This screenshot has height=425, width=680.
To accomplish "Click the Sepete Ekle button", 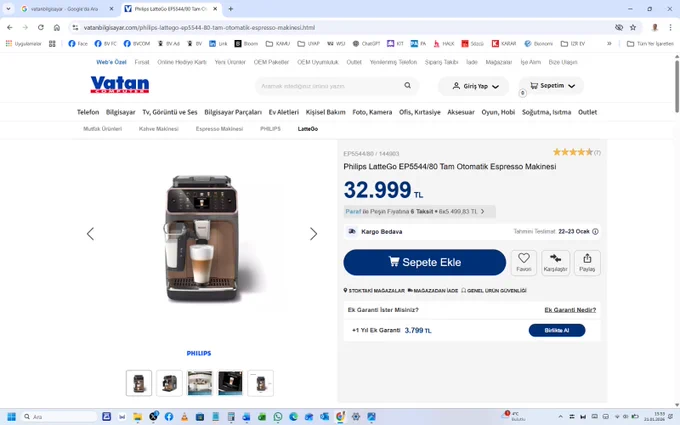I will (425, 262).
